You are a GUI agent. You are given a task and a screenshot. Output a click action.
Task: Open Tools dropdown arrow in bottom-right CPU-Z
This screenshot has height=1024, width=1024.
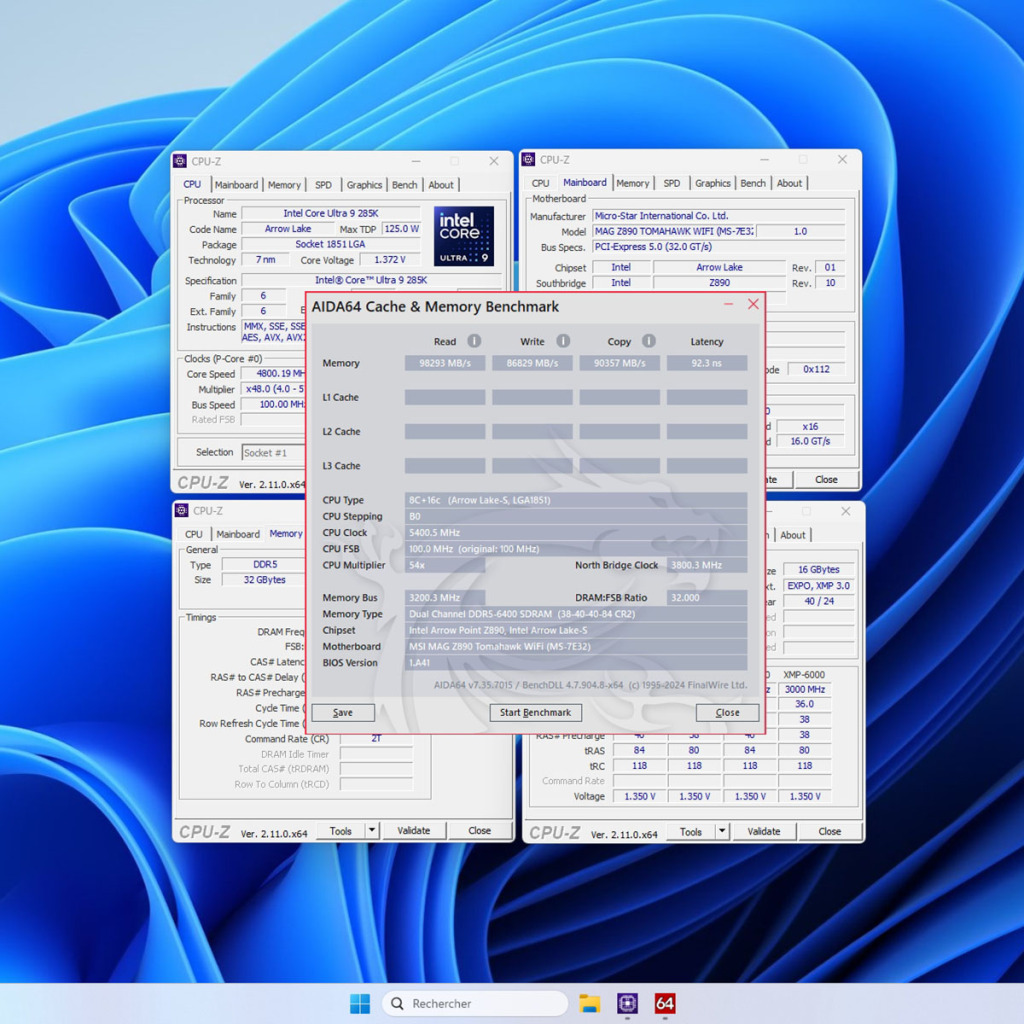click(x=722, y=831)
